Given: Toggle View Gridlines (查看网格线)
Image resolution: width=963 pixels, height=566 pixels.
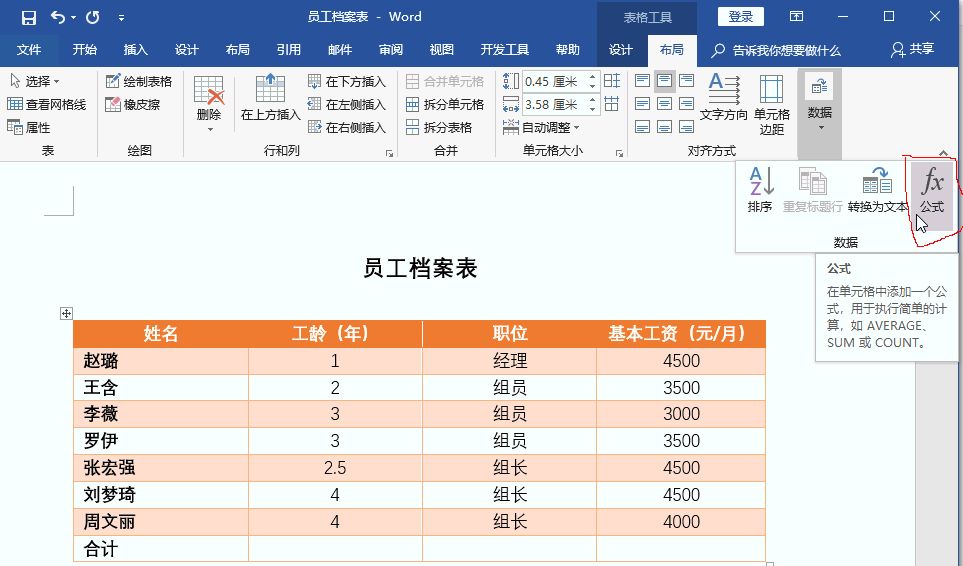Looking at the screenshot, I should coord(47,104).
